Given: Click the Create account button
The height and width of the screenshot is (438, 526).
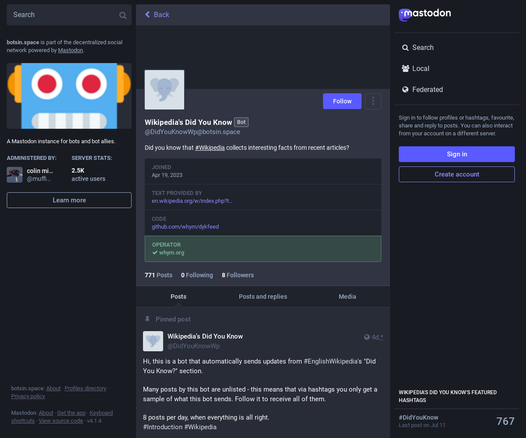Looking at the screenshot, I should click(x=457, y=174).
